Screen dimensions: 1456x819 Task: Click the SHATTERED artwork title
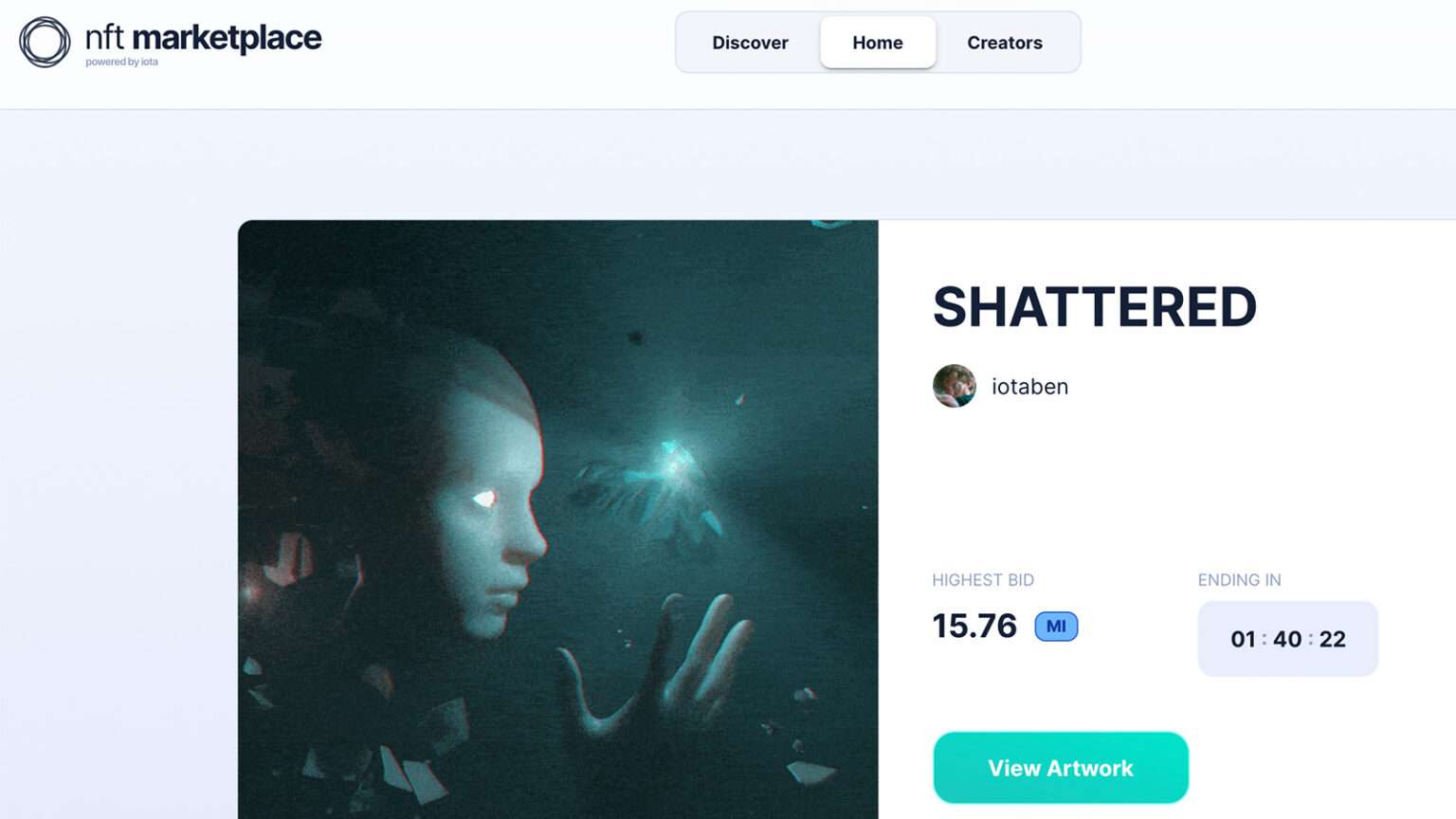(x=1095, y=307)
